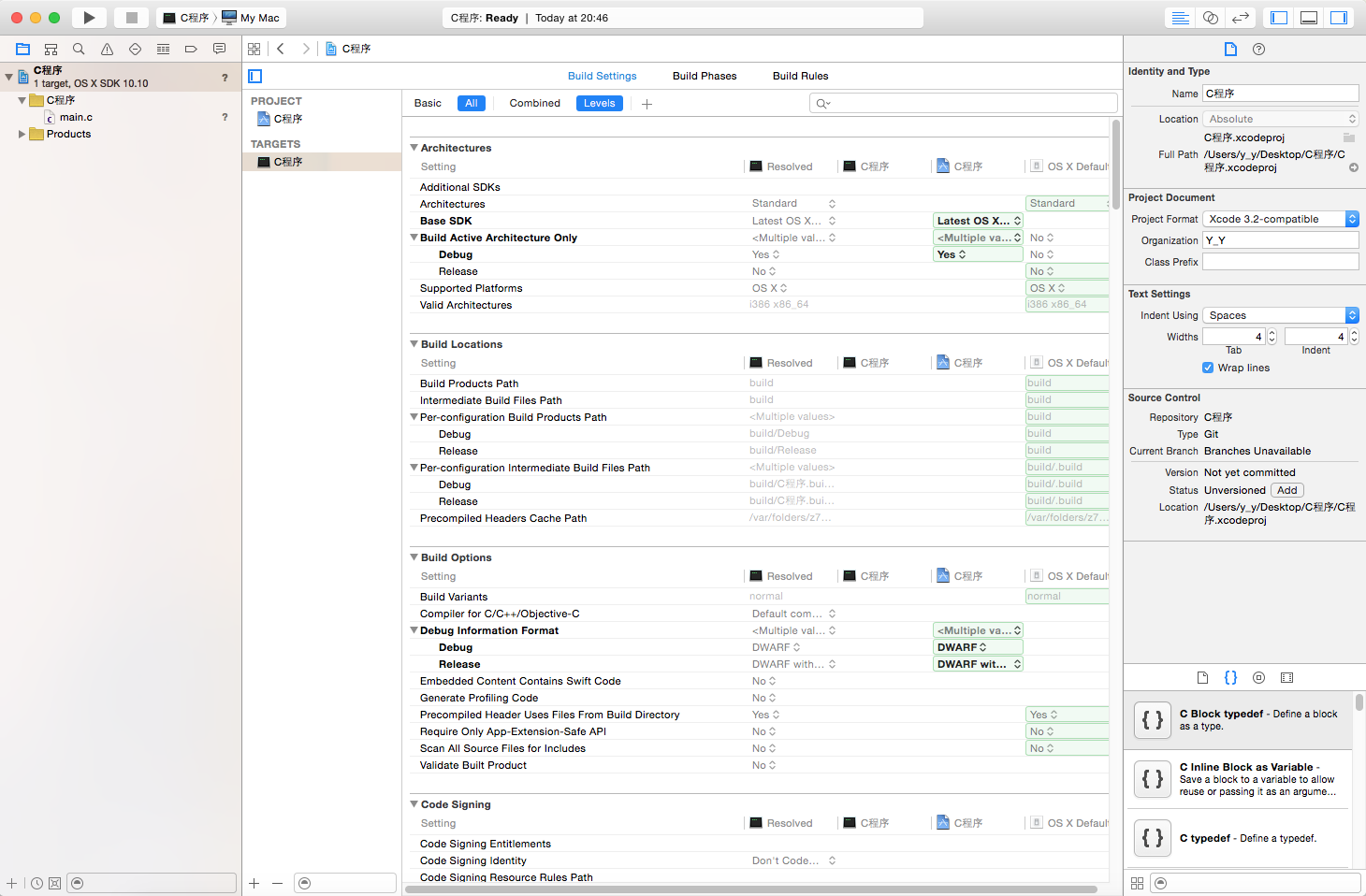This screenshot has height=896, width=1366.
Task: Open Base SDK Latest OS X popup
Action: click(978, 221)
